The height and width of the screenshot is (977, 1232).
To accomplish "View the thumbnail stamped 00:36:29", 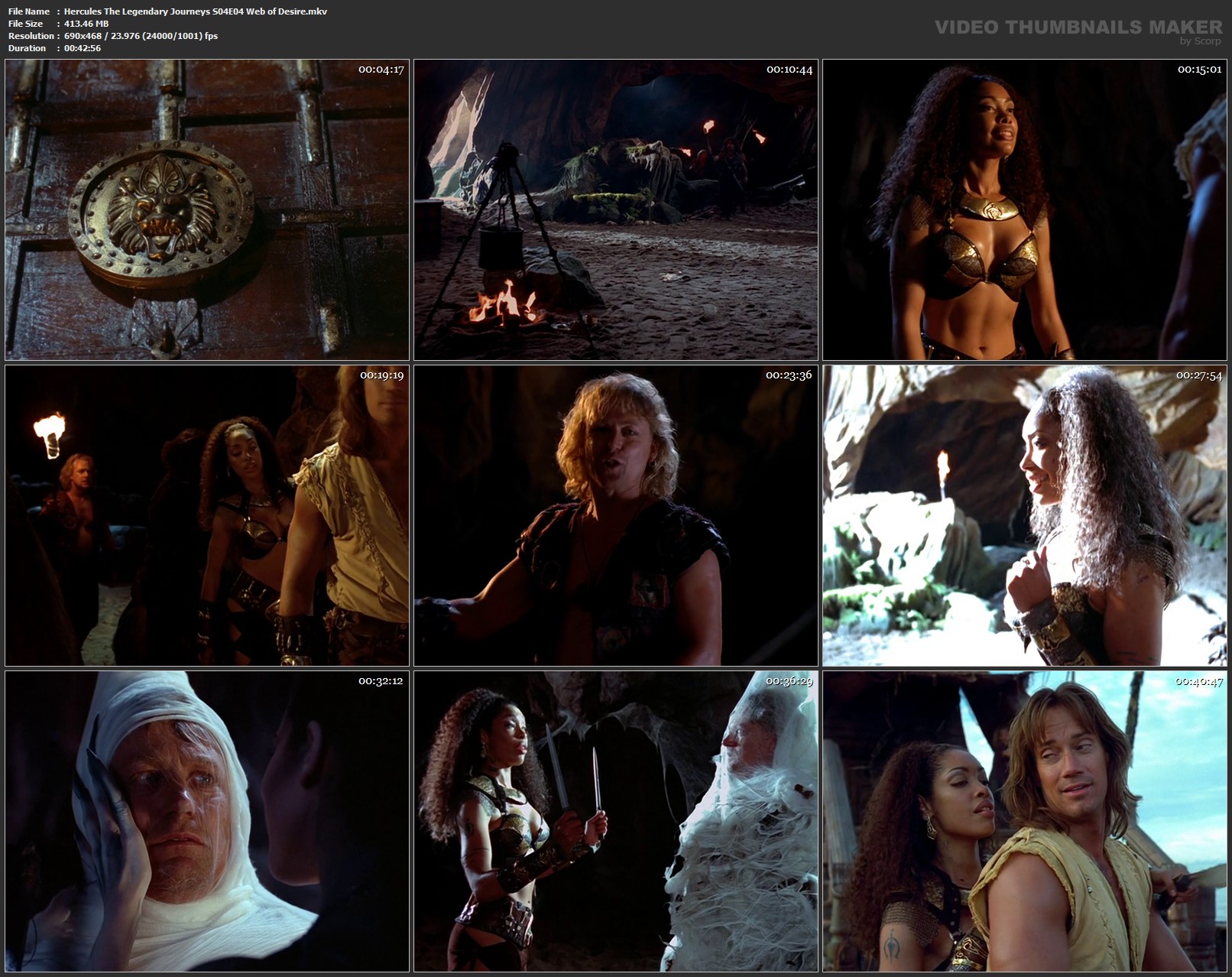I will coord(616,821).
